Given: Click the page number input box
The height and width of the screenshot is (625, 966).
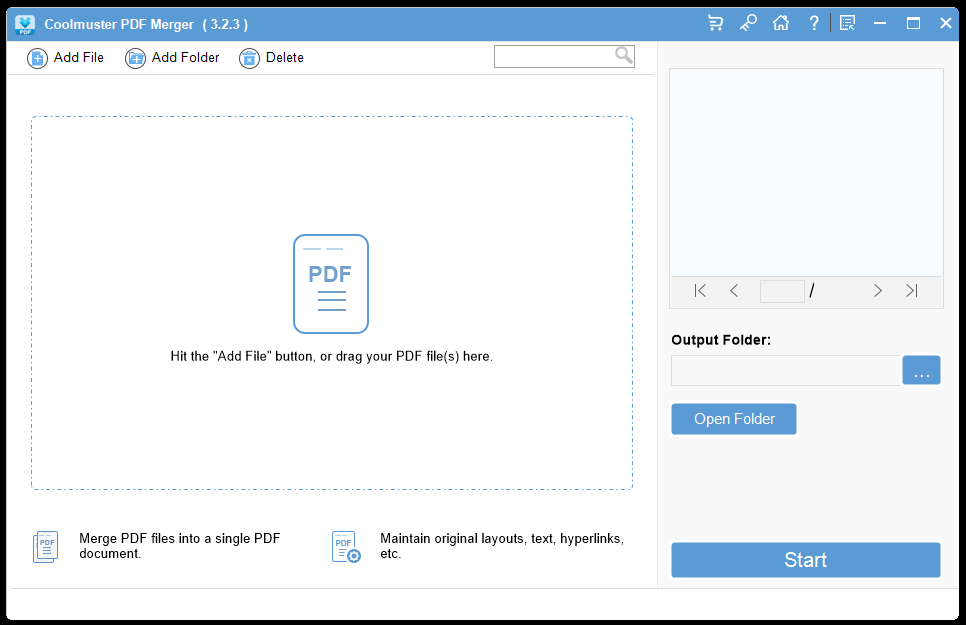Looking at the screenshot, I should tap(782, 291).
